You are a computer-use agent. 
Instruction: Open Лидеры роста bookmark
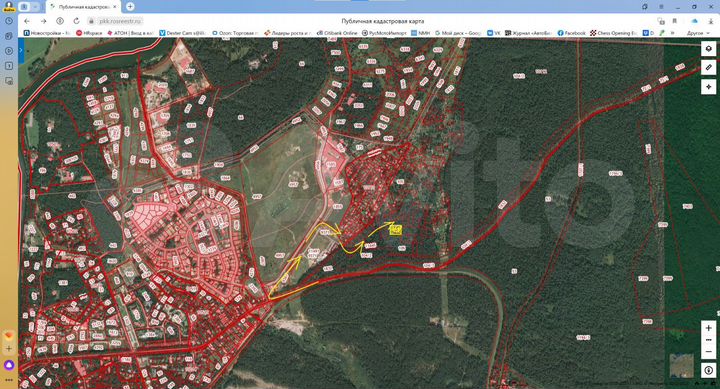pos(287,33)
